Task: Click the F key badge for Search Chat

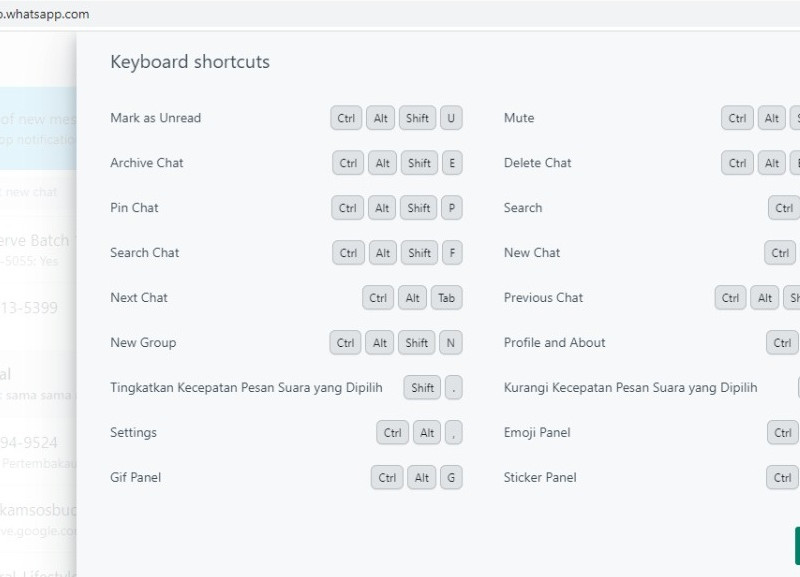Action: 452,253
